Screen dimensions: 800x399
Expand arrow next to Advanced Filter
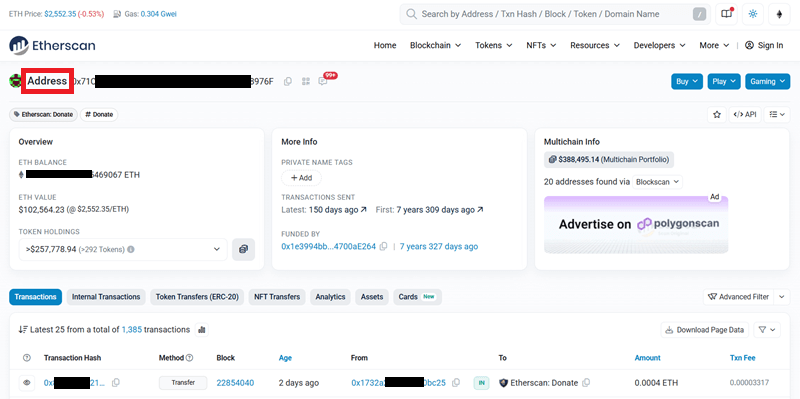click(x=782, y=297)
